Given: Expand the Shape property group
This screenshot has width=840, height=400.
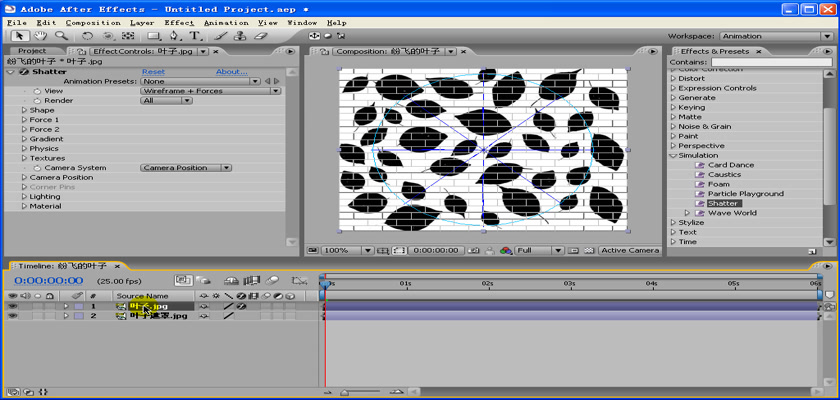Looking at the screenshot, I should 25,110.
